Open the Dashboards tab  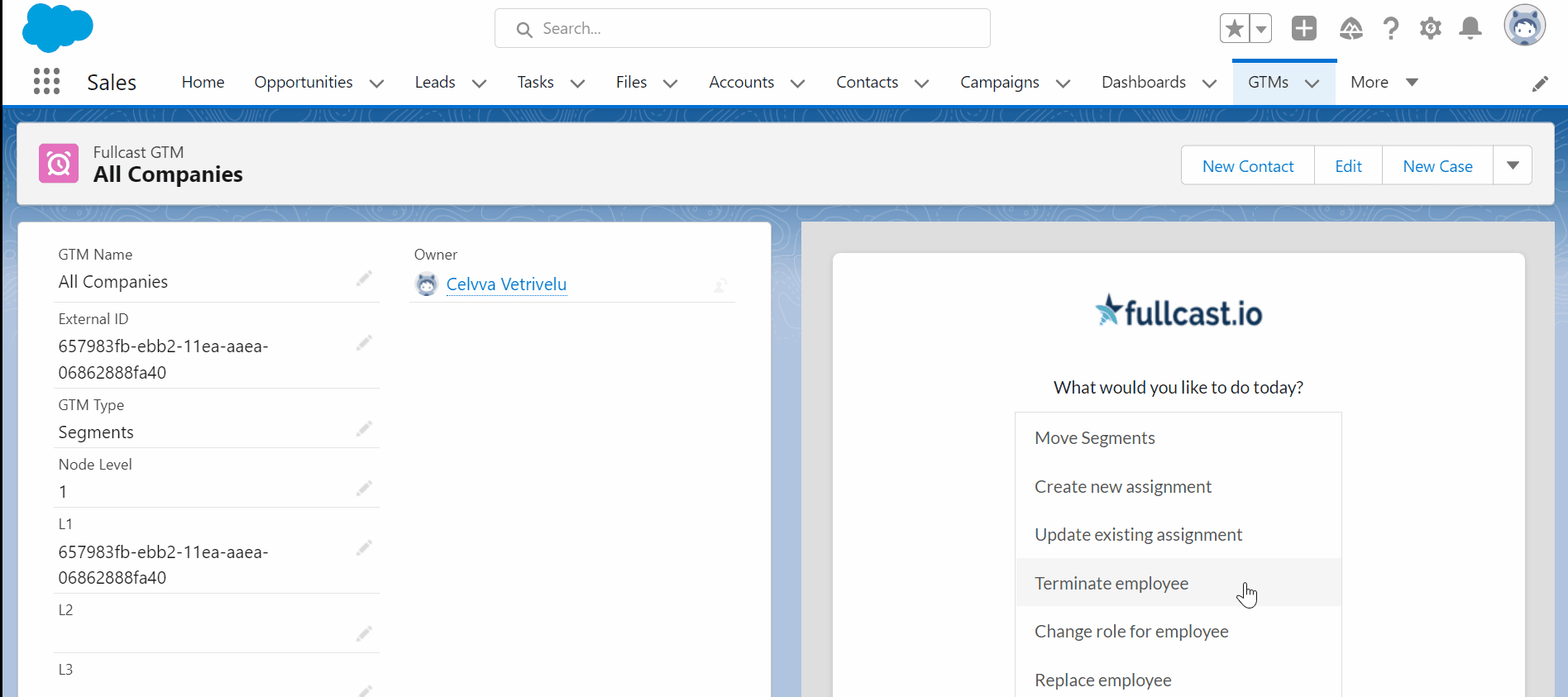tap(1143, 82)
